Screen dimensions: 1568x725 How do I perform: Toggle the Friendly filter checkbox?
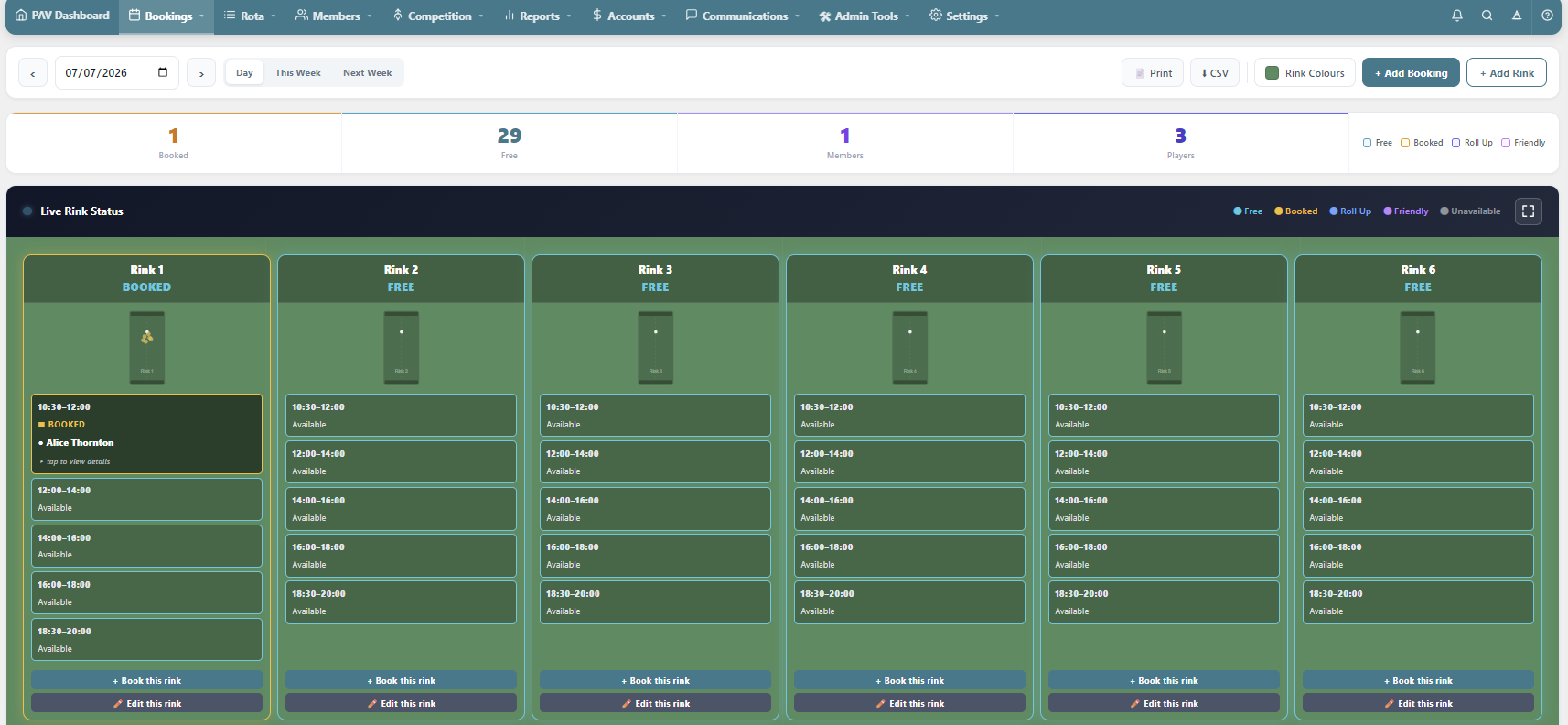pyautogui.click(x=1505, y=143)
